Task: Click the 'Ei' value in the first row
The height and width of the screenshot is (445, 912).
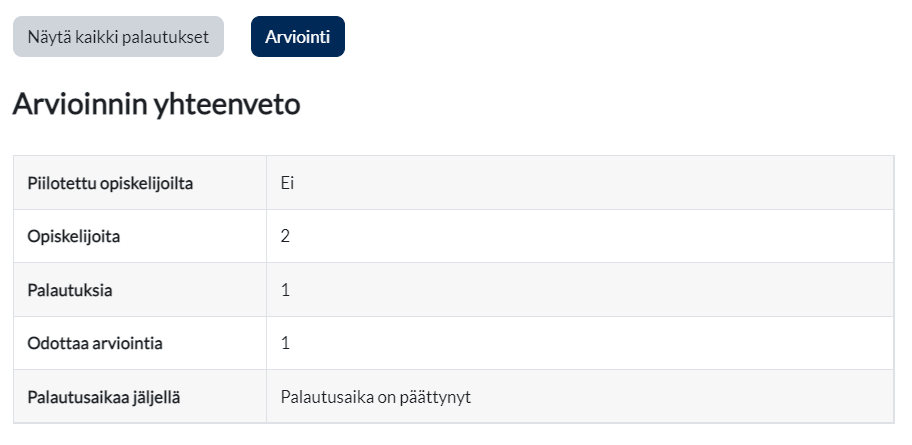Action: [x=287, y=183]
